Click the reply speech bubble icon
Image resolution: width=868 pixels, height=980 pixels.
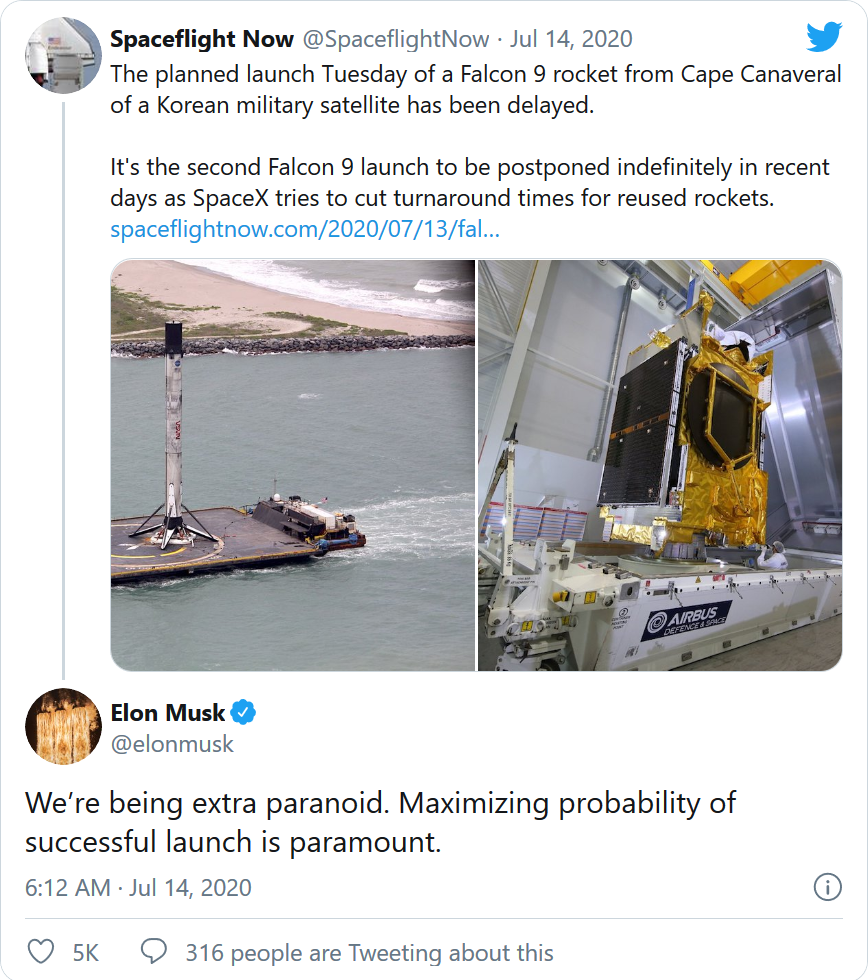154,952
